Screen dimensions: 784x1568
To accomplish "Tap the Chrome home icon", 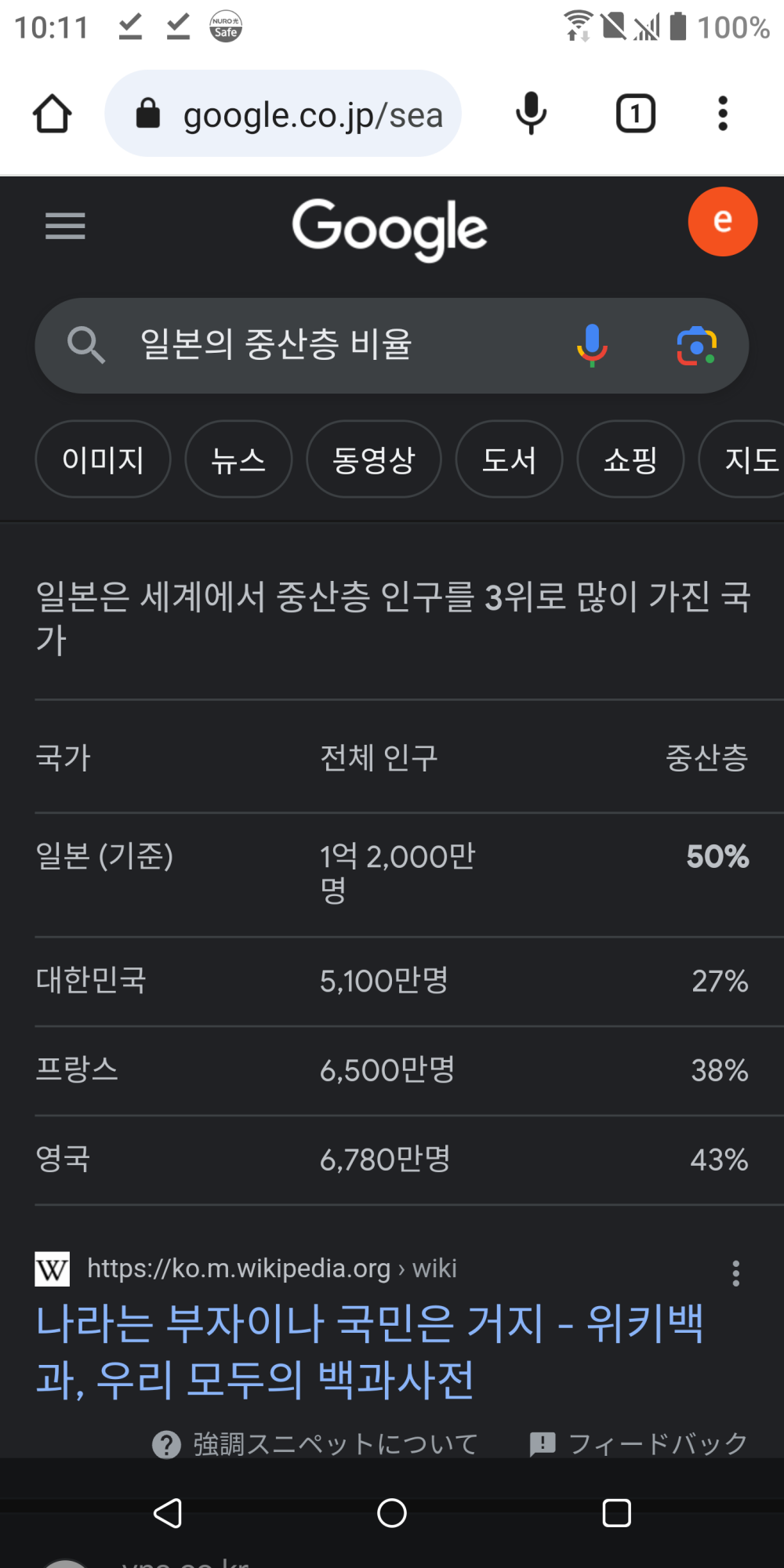I will pos(53,114).
